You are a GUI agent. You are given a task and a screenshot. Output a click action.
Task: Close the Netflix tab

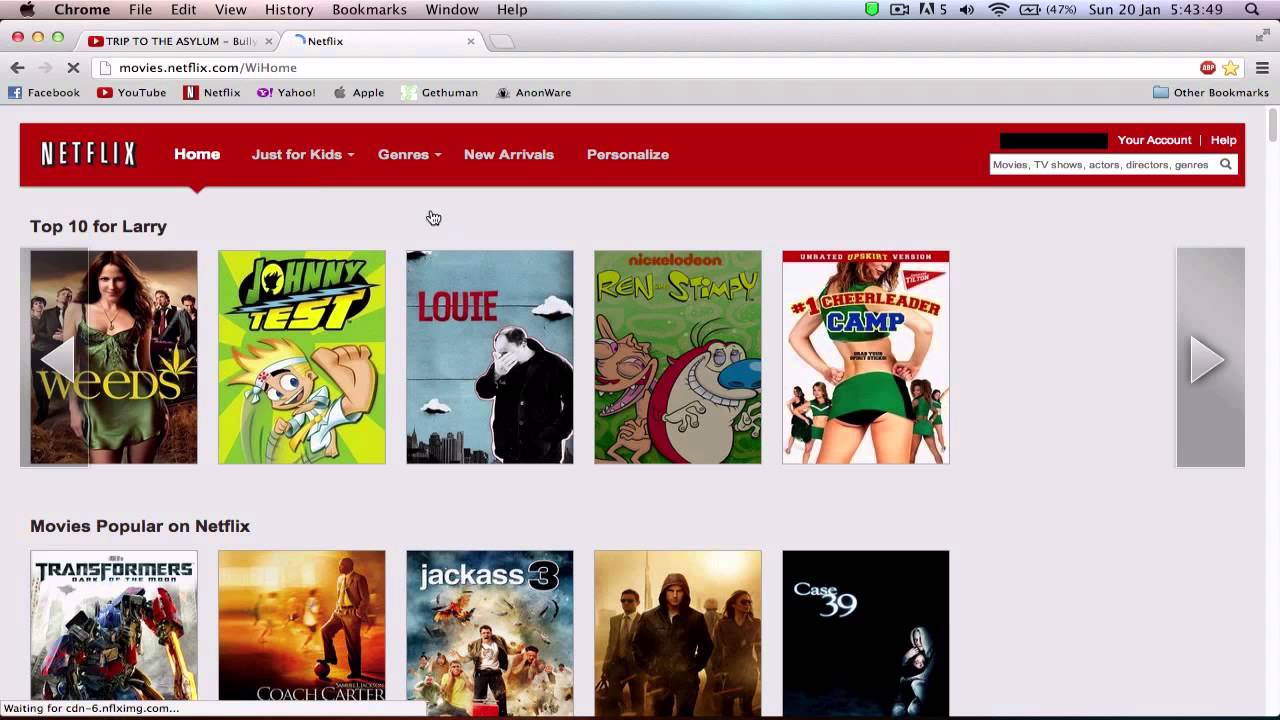pyautogui.click(x=470, y=41)
